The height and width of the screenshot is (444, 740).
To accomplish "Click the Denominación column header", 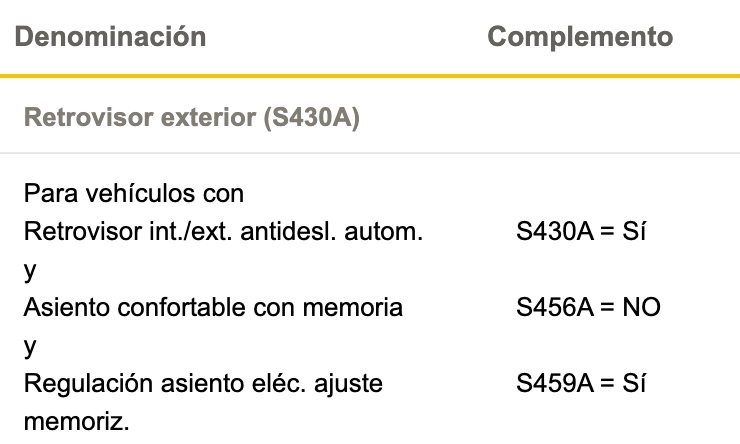I will pyautogui.click(x=110, y=36).
